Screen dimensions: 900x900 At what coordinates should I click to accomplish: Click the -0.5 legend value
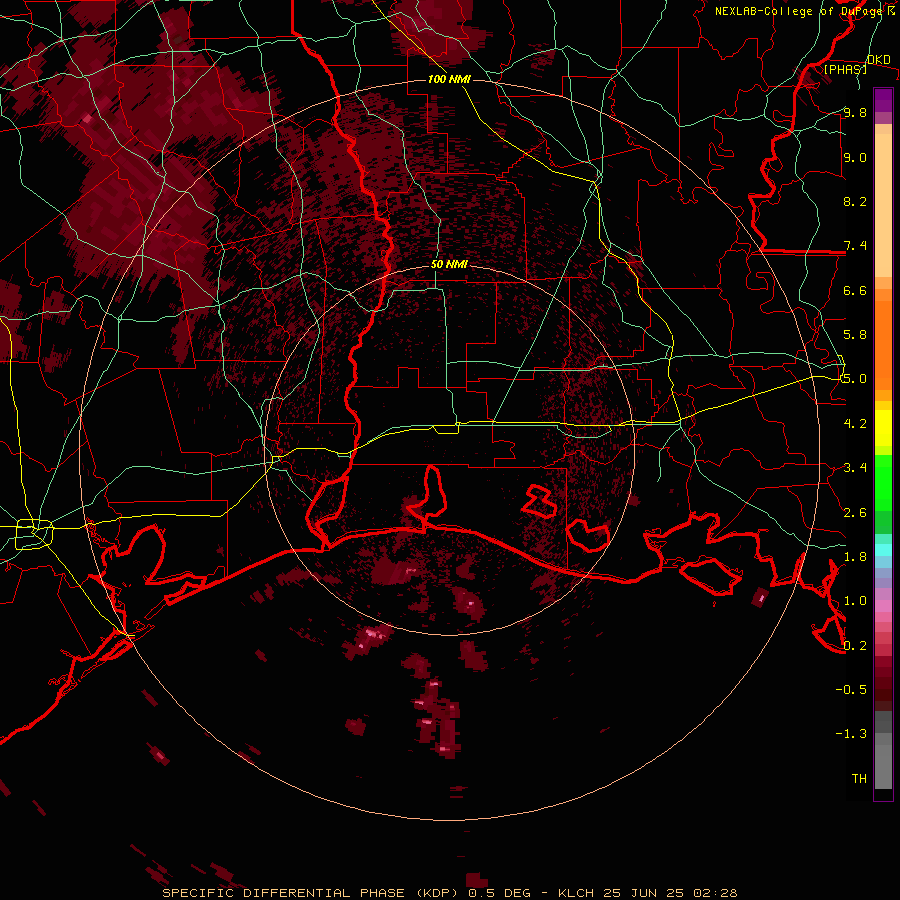pos(851,690)
